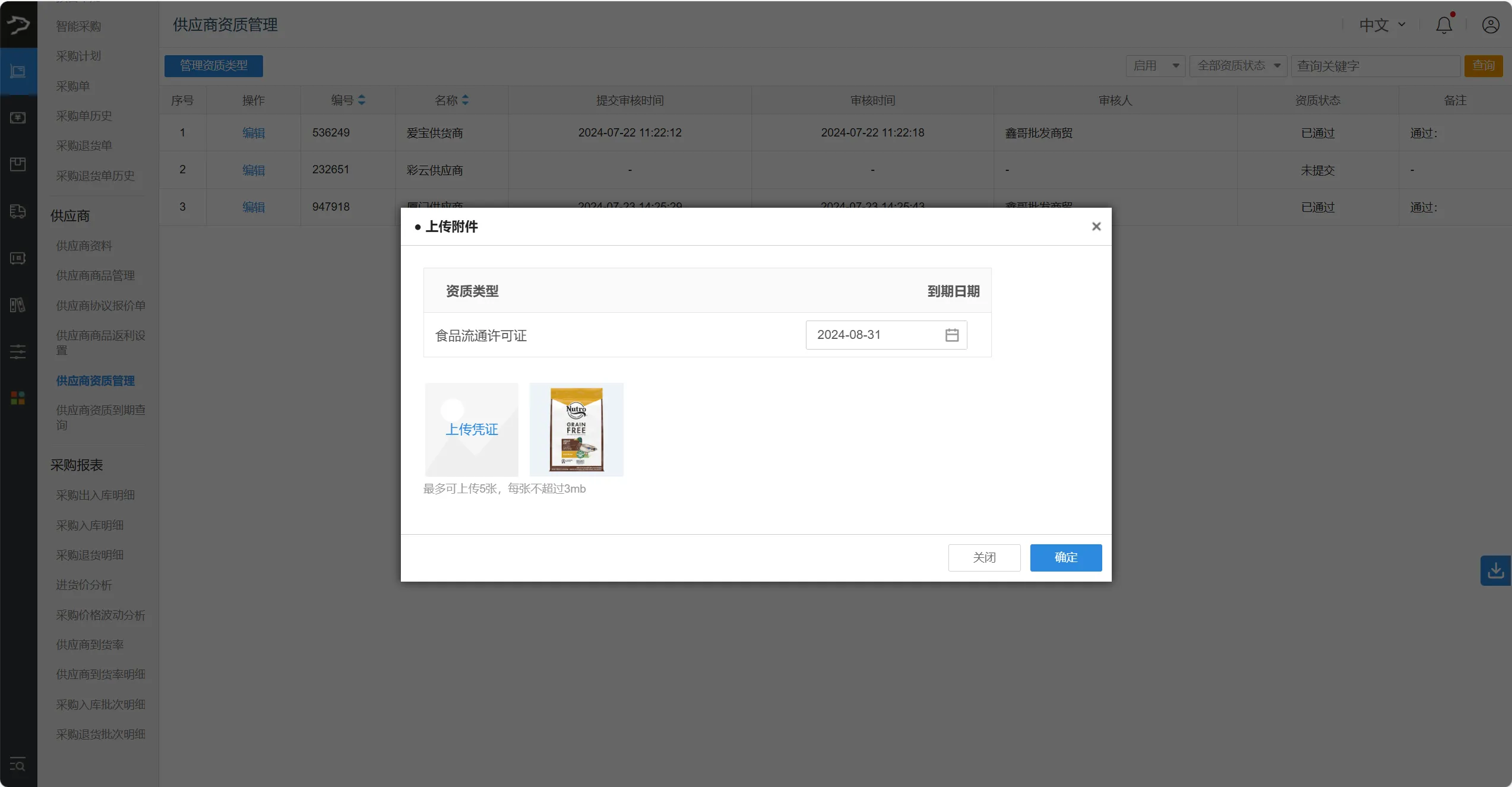
Task: Click the 上传凭证 upload placeholder
Action: (472, 429)
